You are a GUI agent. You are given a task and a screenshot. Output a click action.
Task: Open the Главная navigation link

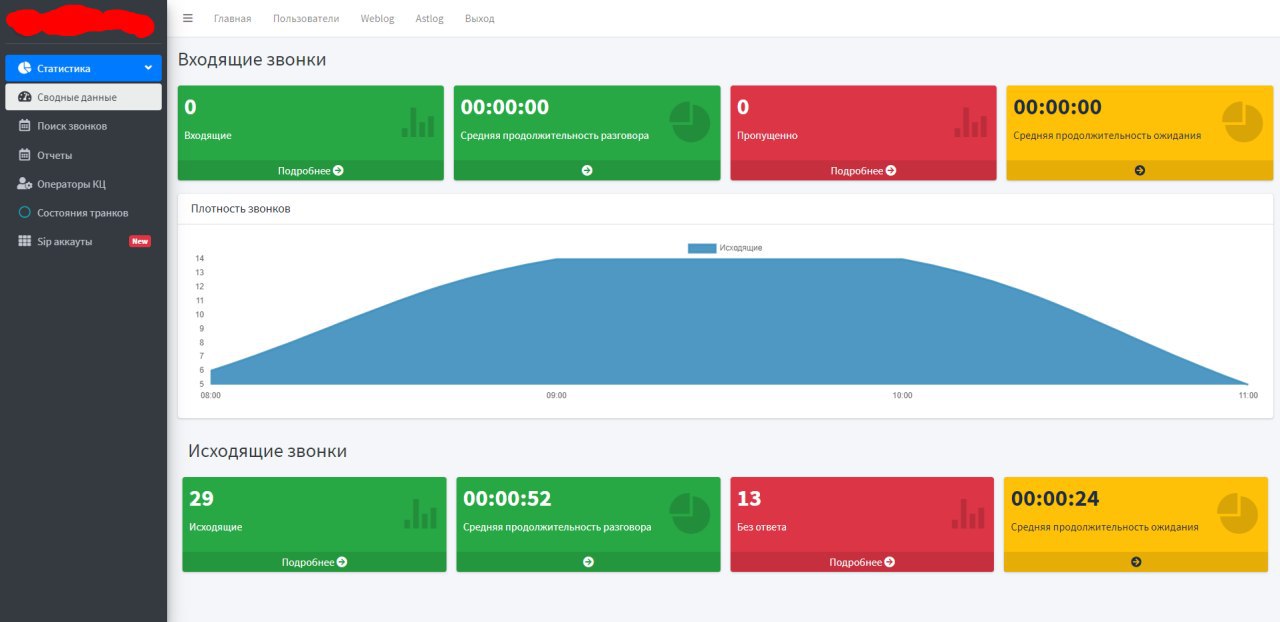pyautogui.click(x=232, y=19)
